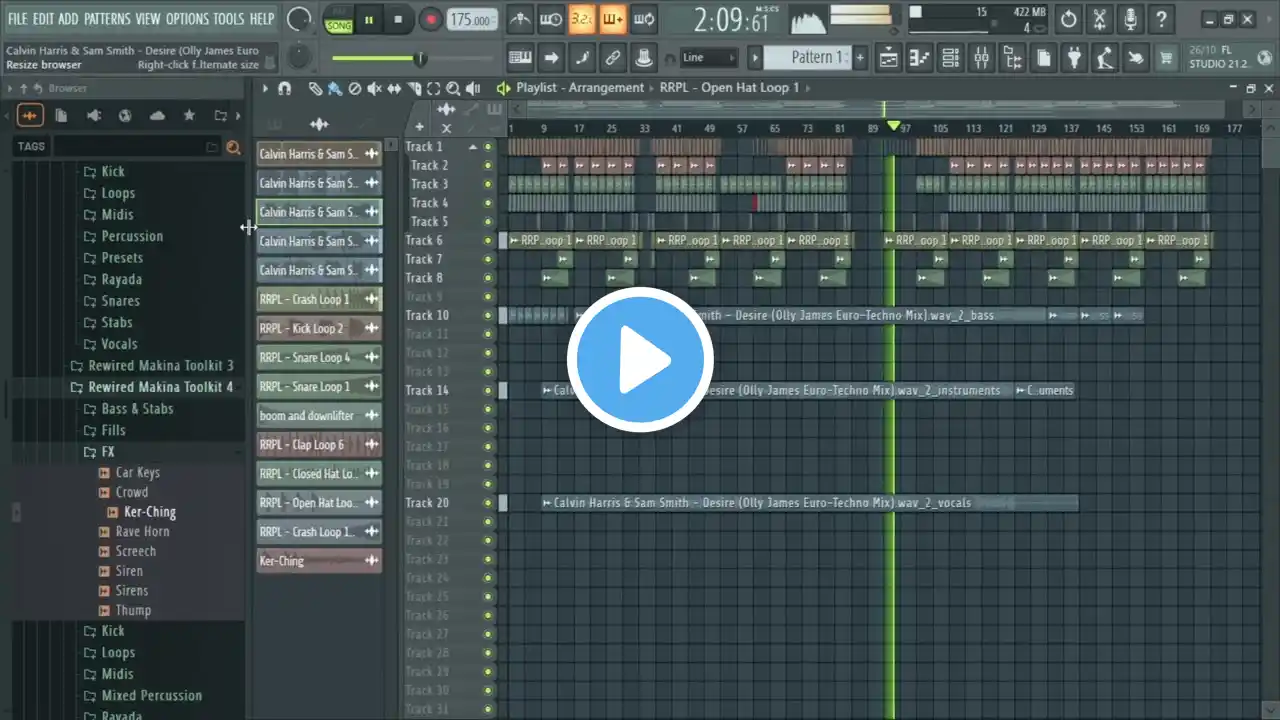Add new pattern with plus button
This screenshot has width=1280, height=720.
(859, 58)
